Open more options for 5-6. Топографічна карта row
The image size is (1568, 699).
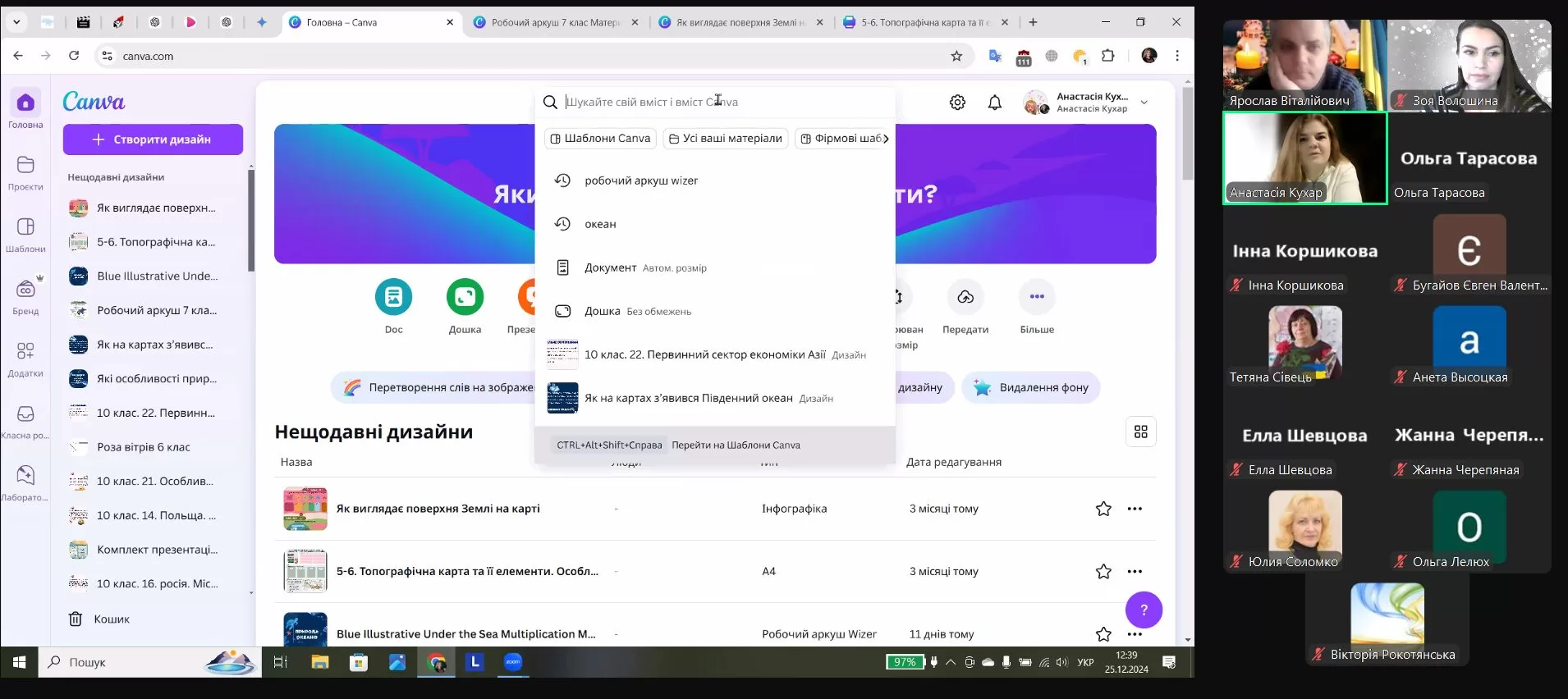pos(1135,571)
